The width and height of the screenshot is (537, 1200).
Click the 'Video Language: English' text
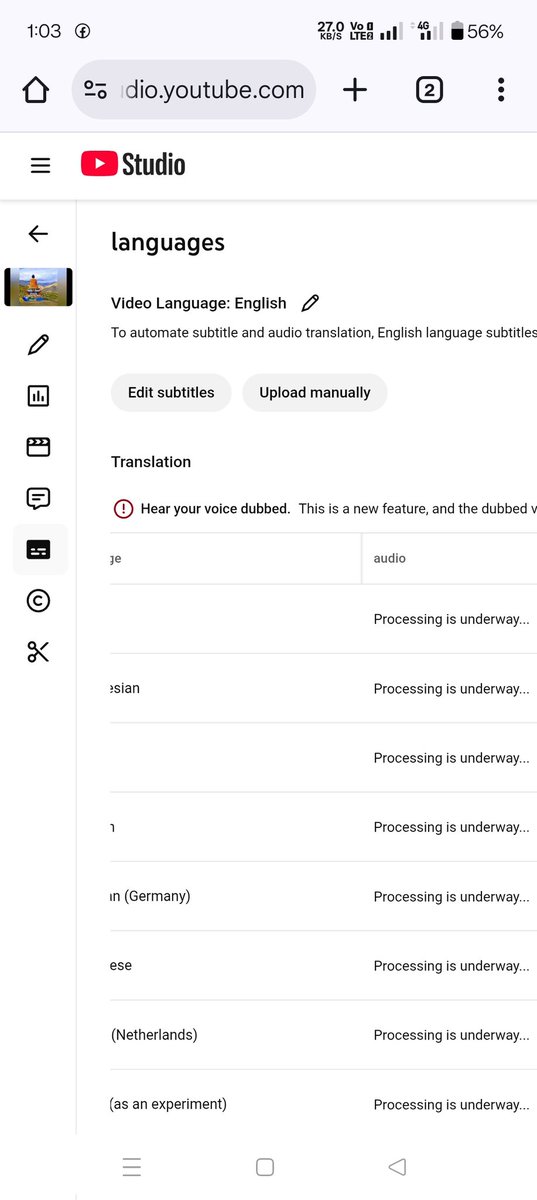[x=199, y=303]
